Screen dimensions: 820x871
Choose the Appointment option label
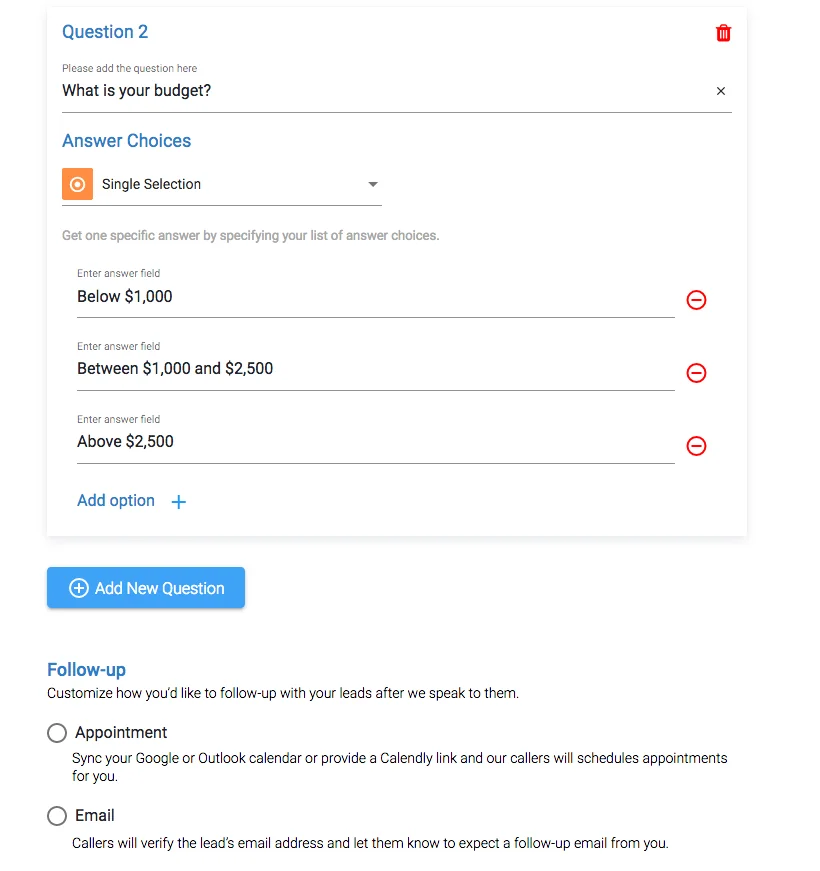click(x=121, y=733)
